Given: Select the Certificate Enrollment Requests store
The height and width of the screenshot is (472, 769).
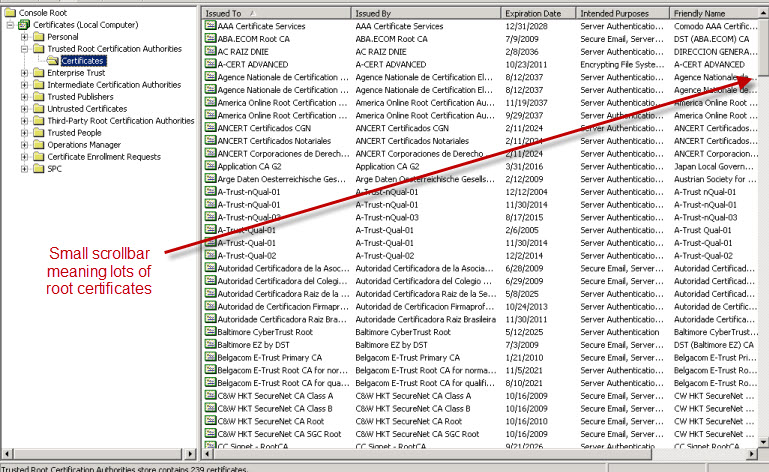Looking at the screenshot, I should pyautogui.click(x=104, y=157).
